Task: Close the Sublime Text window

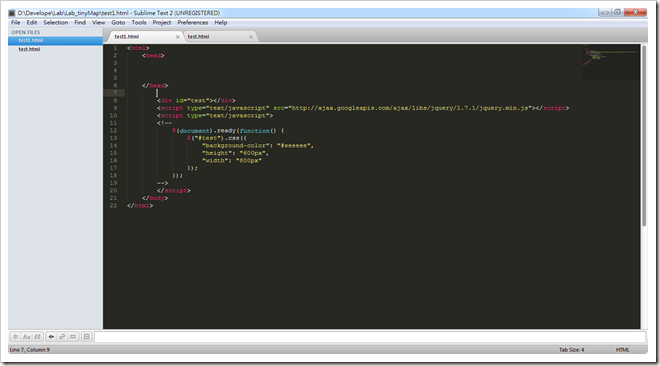Action: [635, 12]
